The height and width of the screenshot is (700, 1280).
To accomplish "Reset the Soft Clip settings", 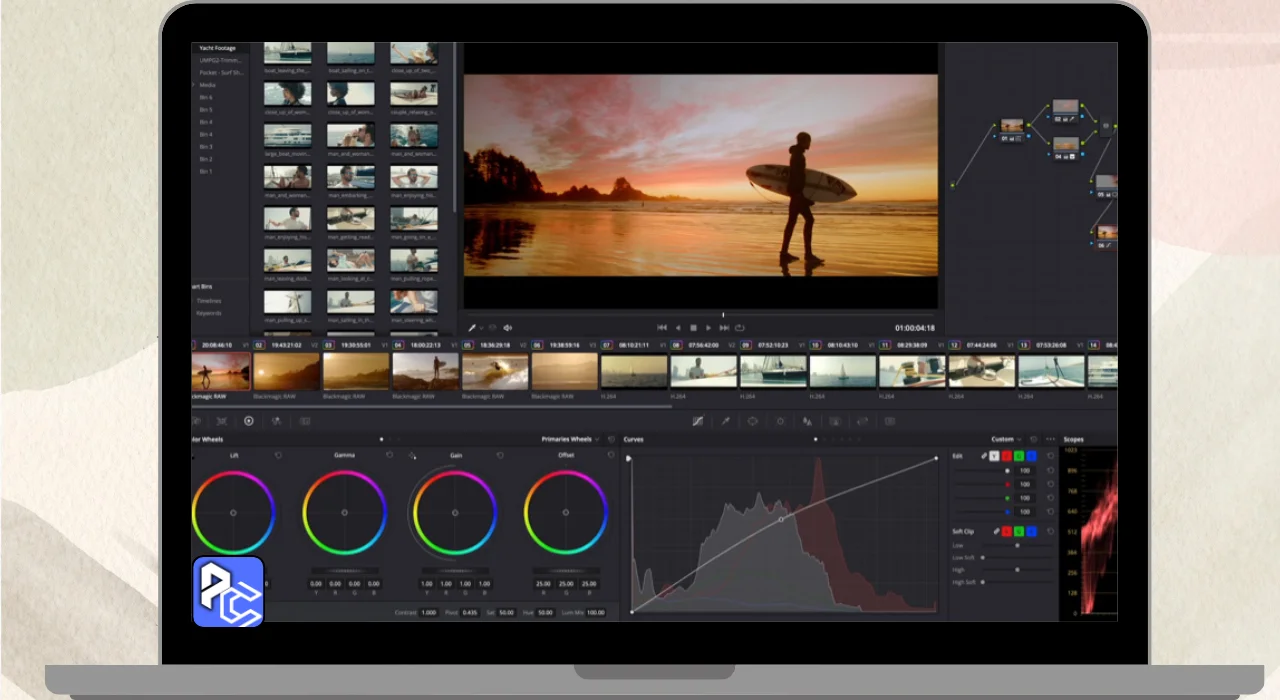I will [x=1050, y=531].
